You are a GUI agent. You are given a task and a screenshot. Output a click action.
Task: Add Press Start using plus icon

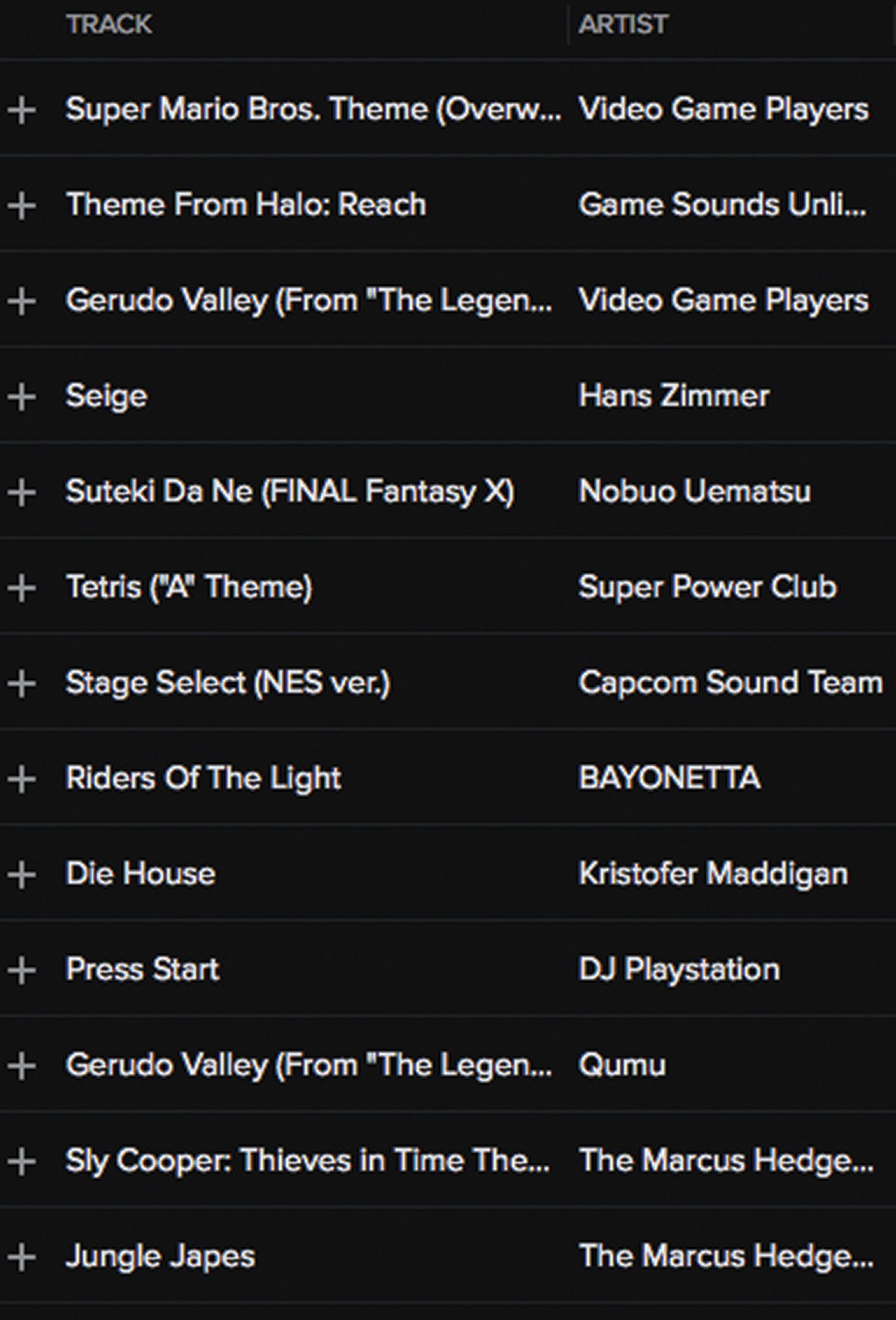pyautogui.click(x=22, y=969)
